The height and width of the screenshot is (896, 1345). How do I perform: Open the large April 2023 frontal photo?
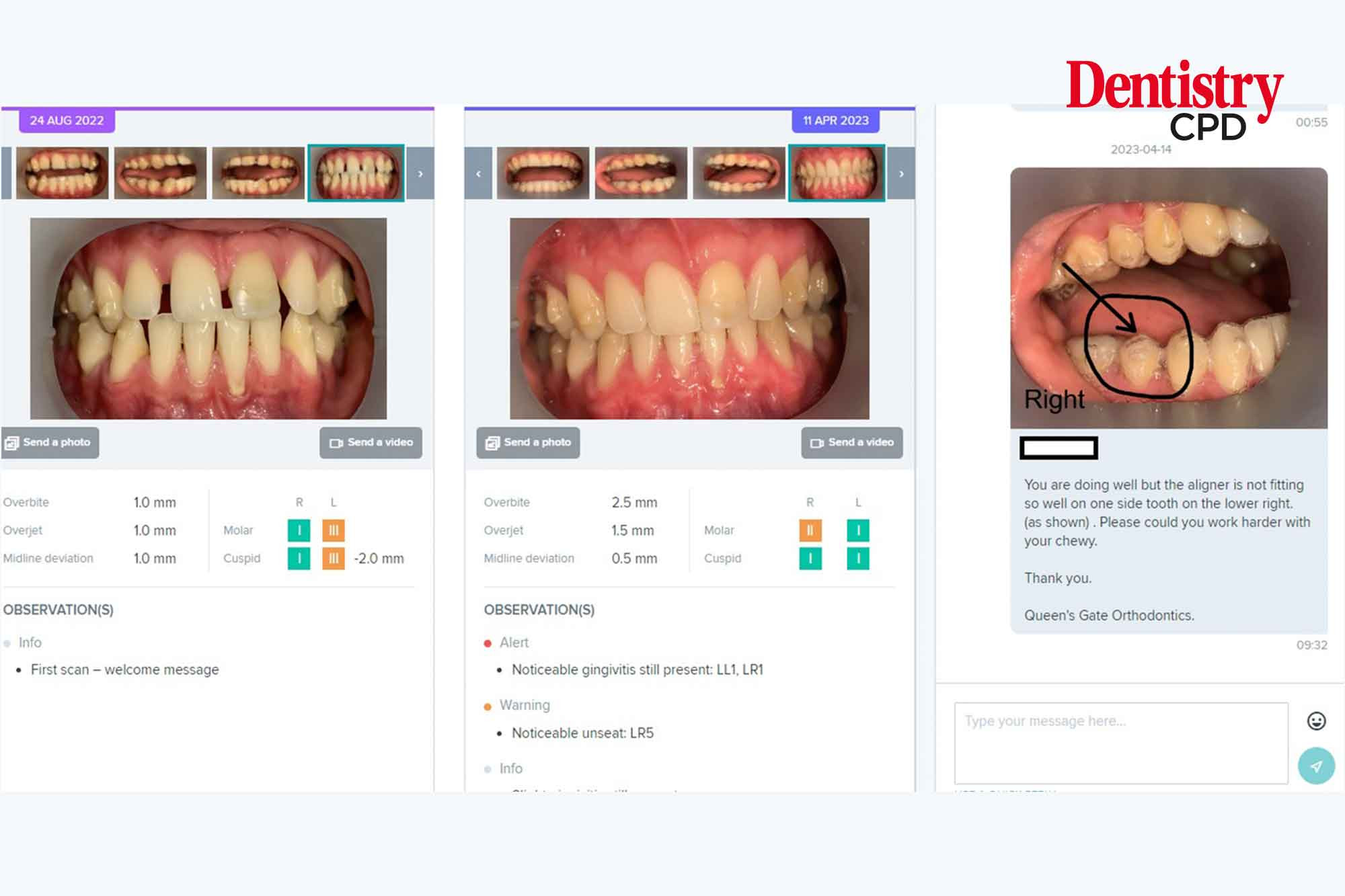pos(689,318)
